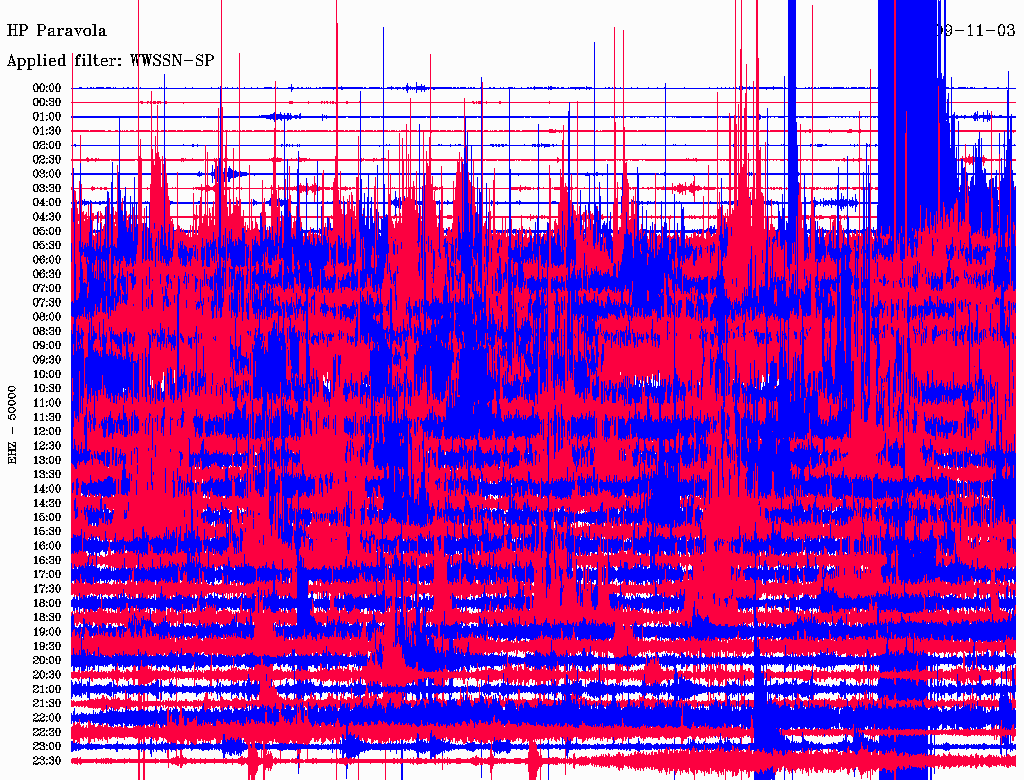Select the 01:30 time row label
Image resolution: width=1024 pixels, height=780 pixels.
click(x=47, y=131)
